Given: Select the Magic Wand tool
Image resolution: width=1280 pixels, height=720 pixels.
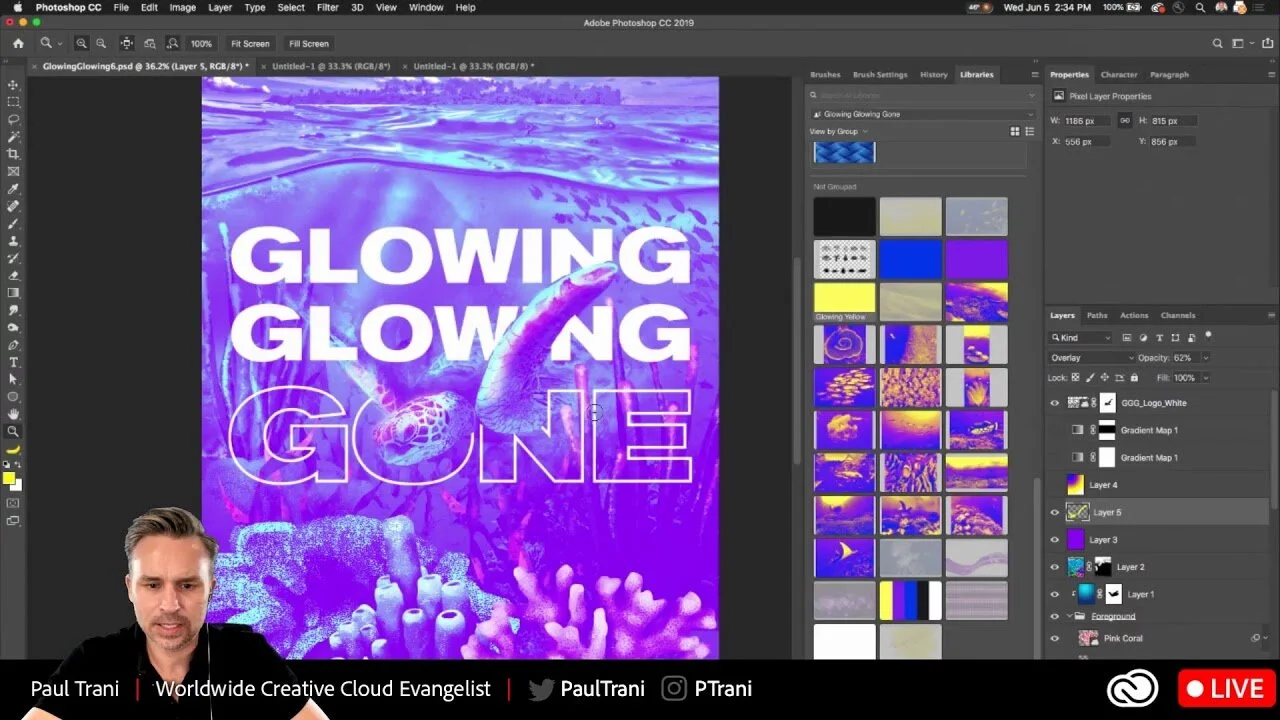Looking at the screenshot, I should click(13, 137).
